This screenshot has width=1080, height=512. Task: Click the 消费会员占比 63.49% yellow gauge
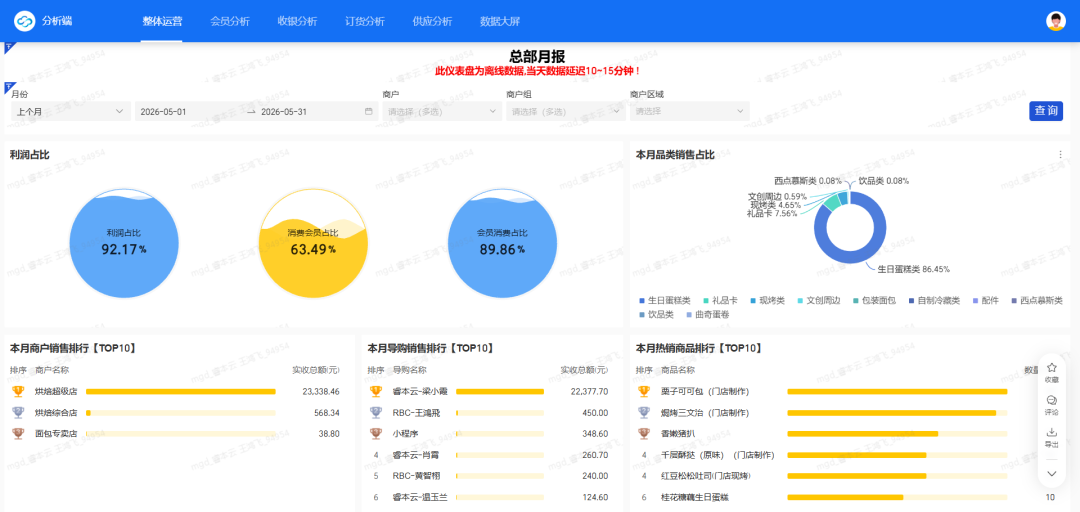tap(313, 243)
